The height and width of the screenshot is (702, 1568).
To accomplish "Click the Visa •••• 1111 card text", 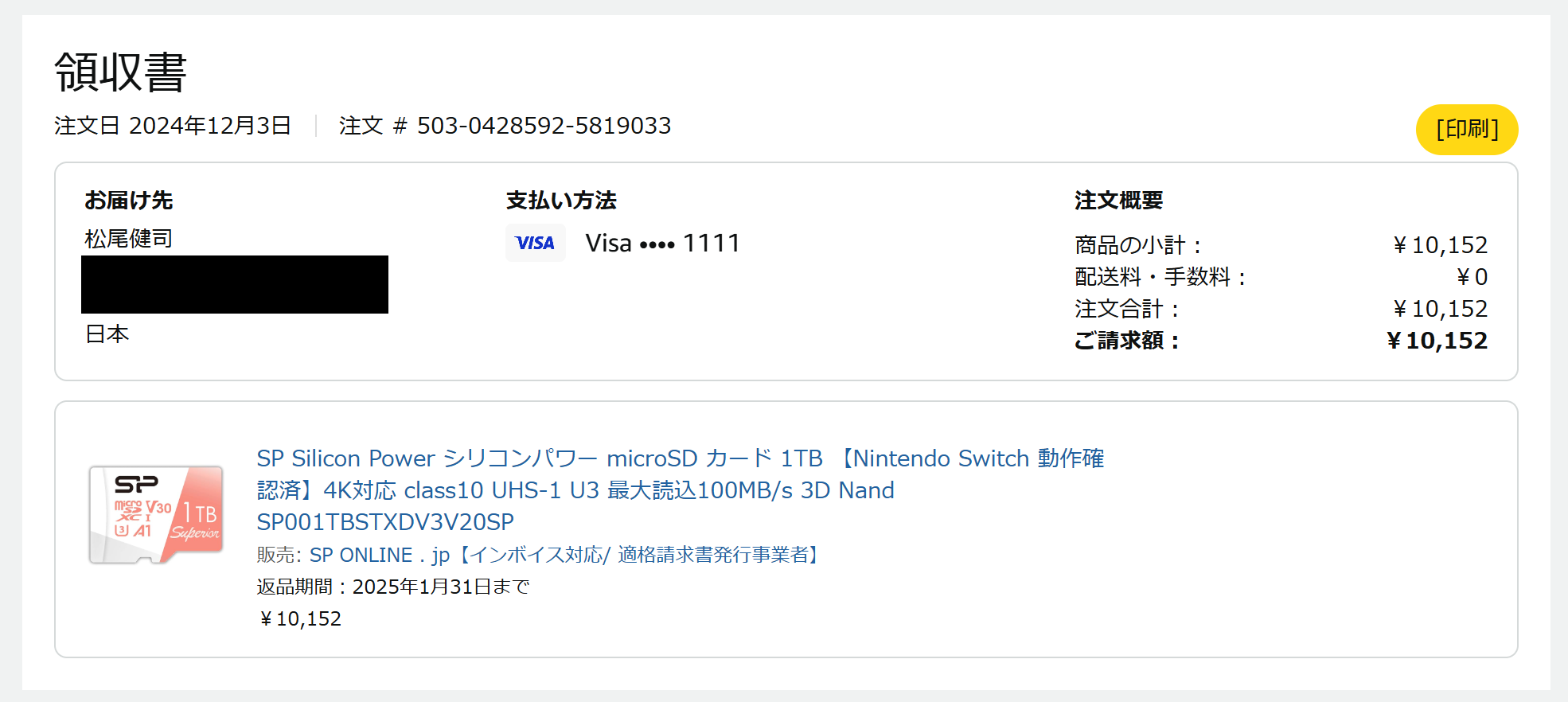I will click(662, 243).
